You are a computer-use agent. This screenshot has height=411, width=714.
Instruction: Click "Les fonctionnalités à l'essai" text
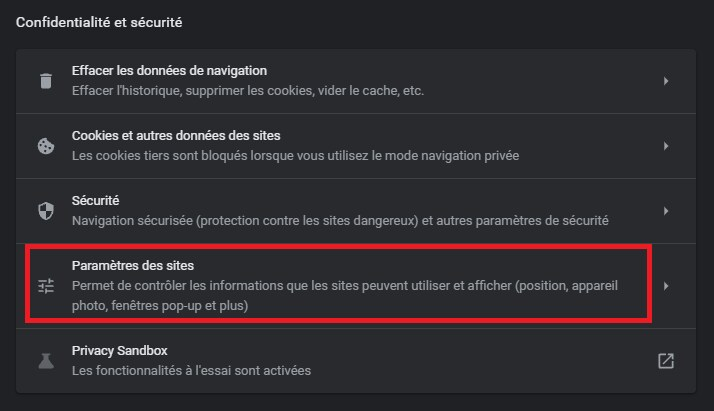tap(191, 371)
